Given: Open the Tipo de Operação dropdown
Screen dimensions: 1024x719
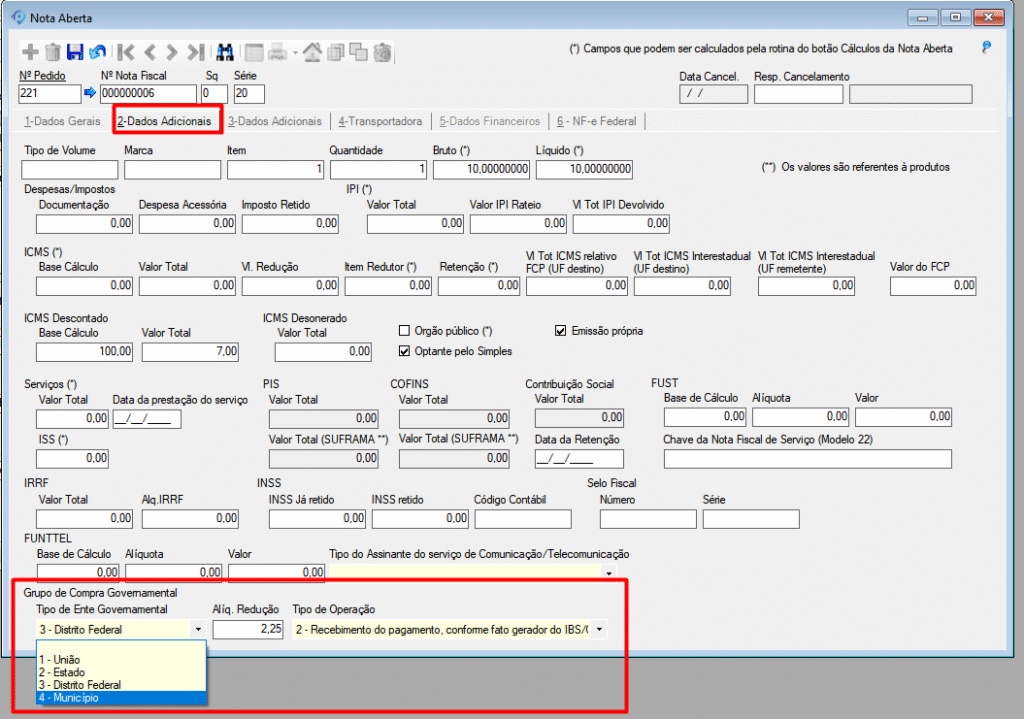Looking at the screenshot, I should (599, 629).
